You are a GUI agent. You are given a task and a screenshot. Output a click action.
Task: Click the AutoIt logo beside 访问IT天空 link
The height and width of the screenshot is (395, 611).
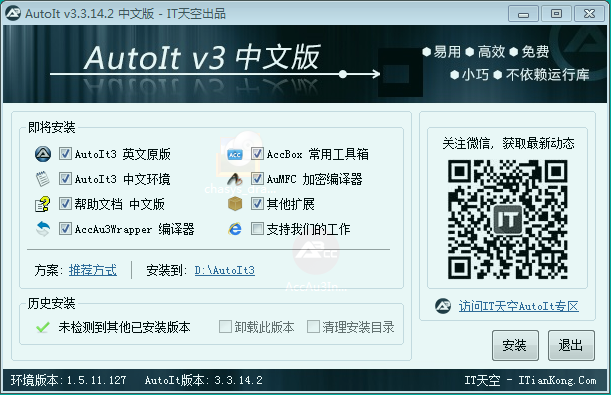[x=443, y=306]
